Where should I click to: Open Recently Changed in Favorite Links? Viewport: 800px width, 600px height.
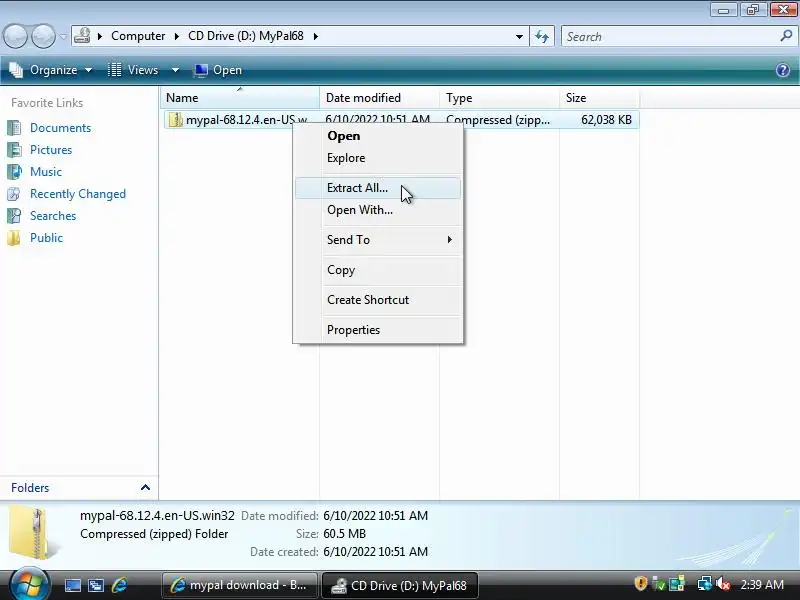78,194
